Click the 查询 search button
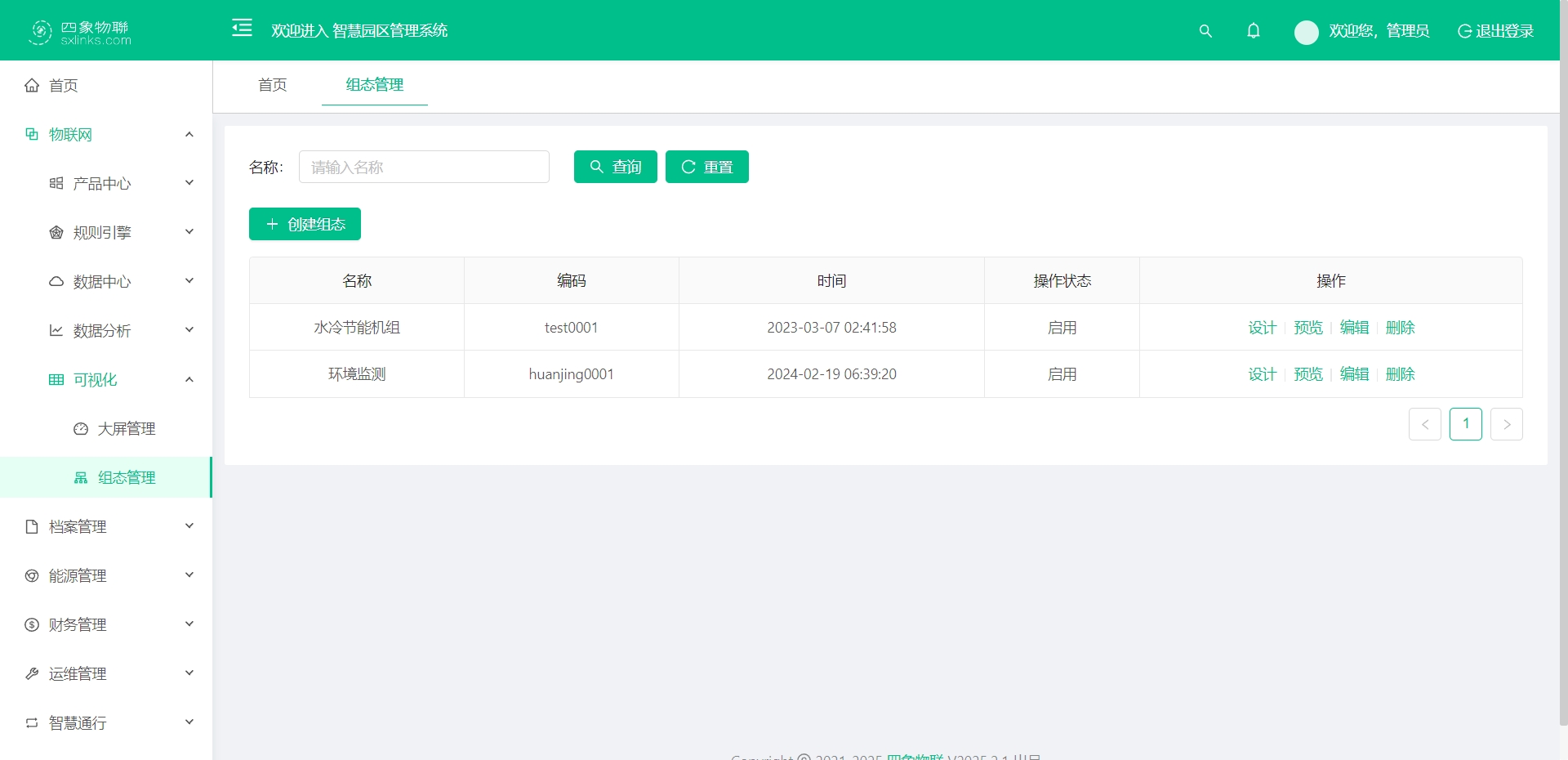1568x760 pixels. click(x=615, y=167)
